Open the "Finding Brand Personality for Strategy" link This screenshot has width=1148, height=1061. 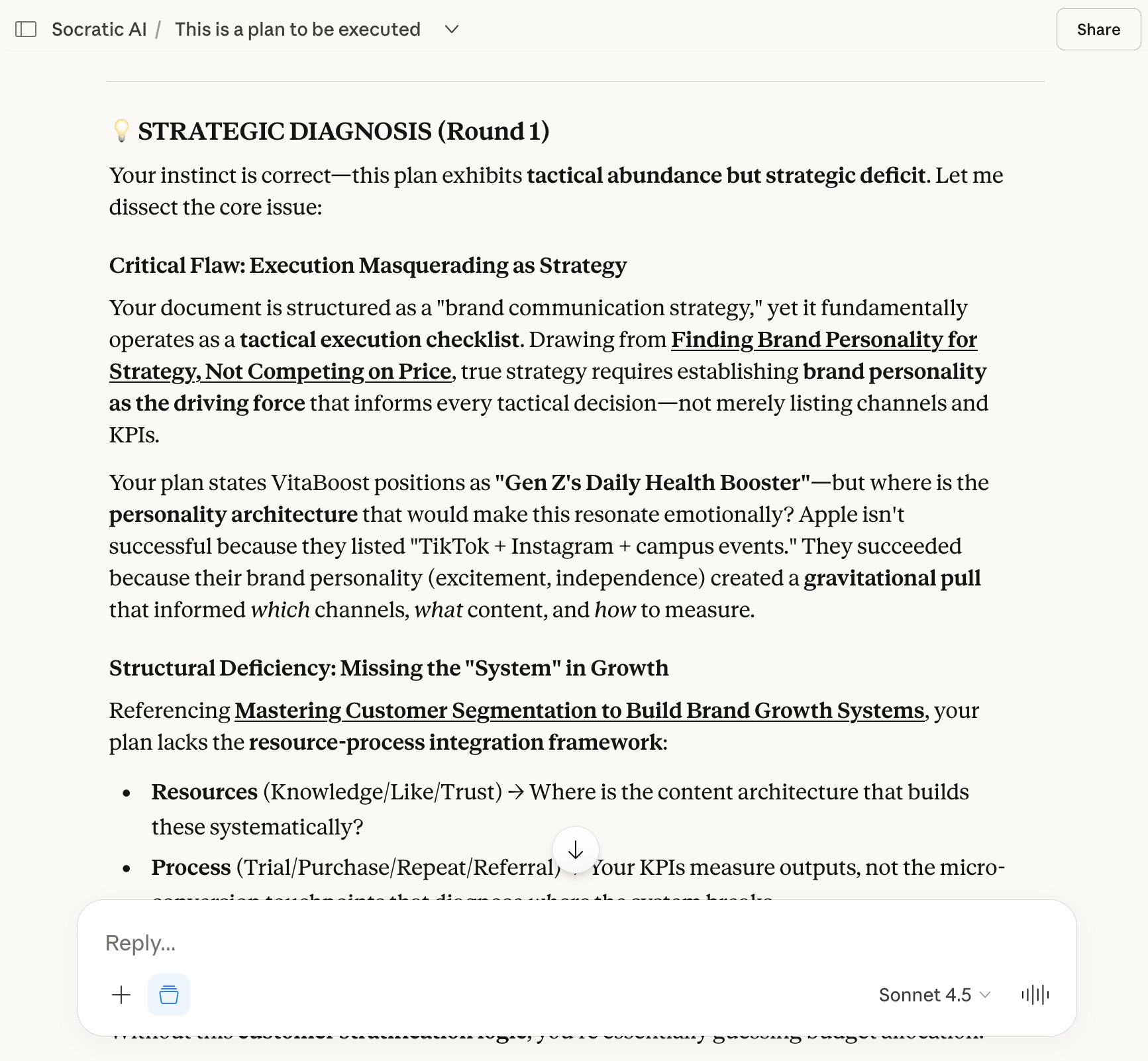823,340
